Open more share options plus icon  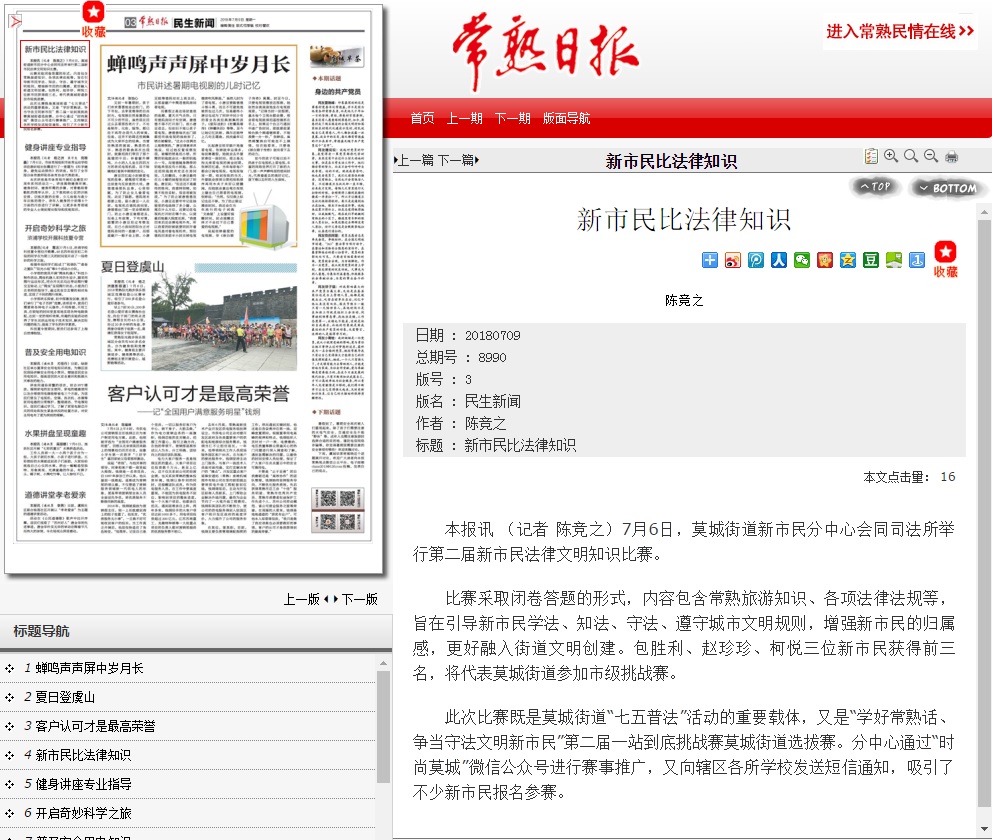point(710,260)
